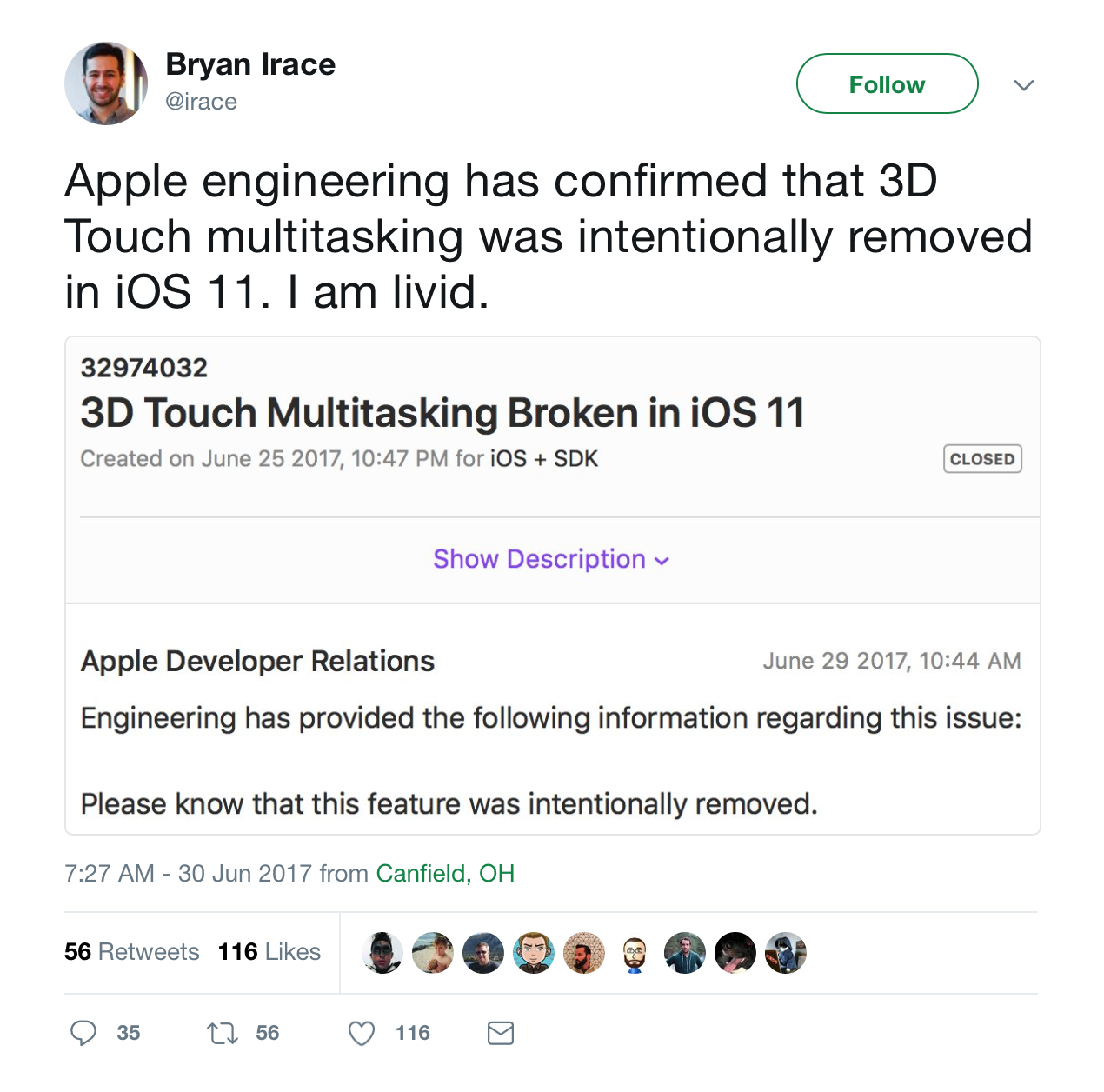Viewport: 1104px width, 1092px height.
Task: Click the envelope direct message icon
Action: click(501, 1033)
